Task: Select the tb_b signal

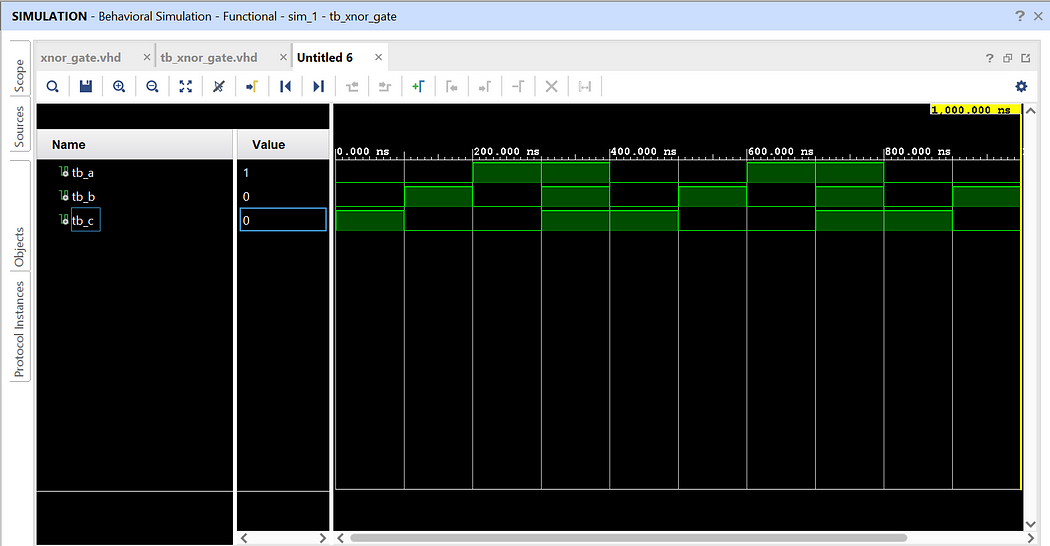Action: pyautogui.click(x=83, y=196)
